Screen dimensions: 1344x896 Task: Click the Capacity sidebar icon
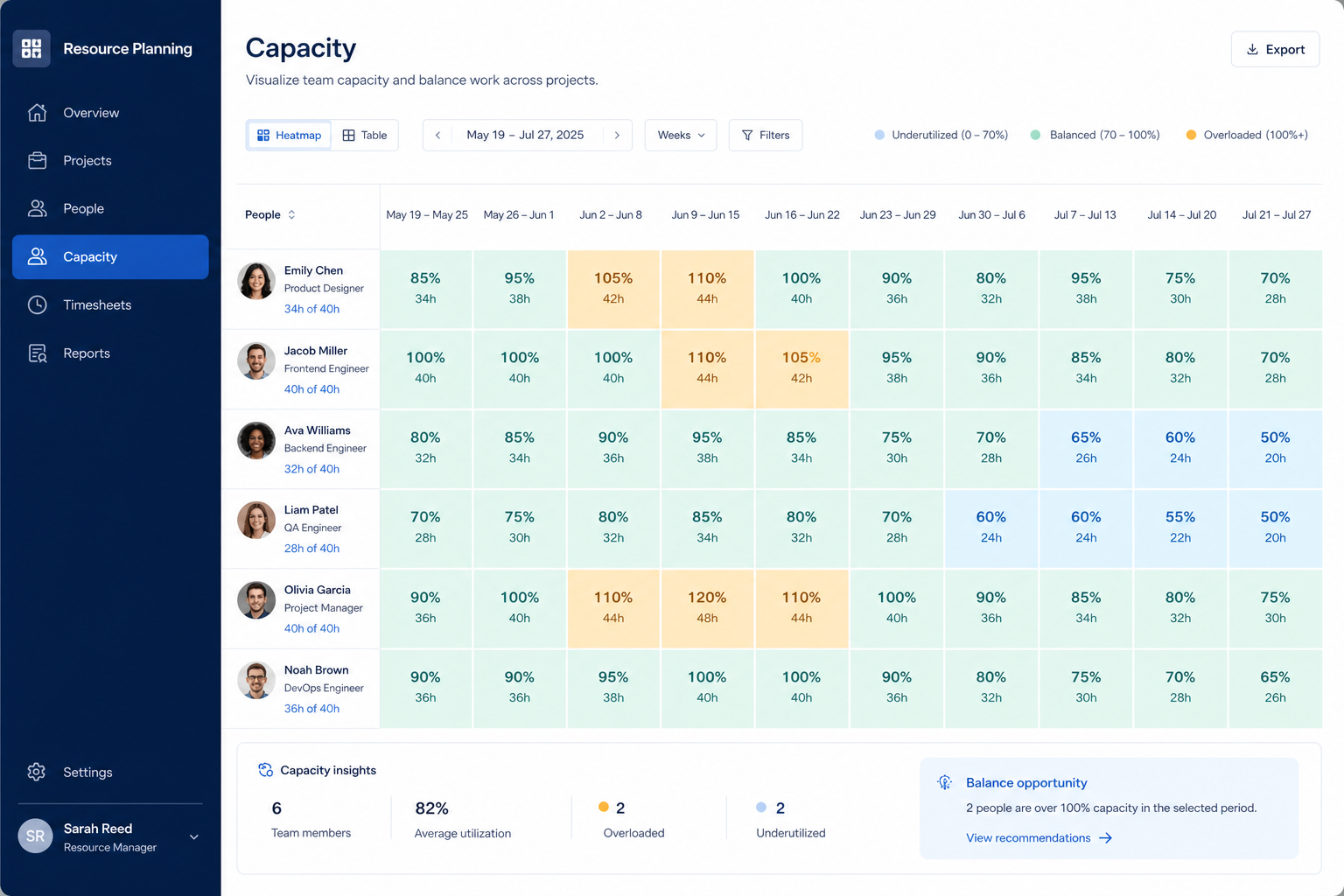[37, 256]
